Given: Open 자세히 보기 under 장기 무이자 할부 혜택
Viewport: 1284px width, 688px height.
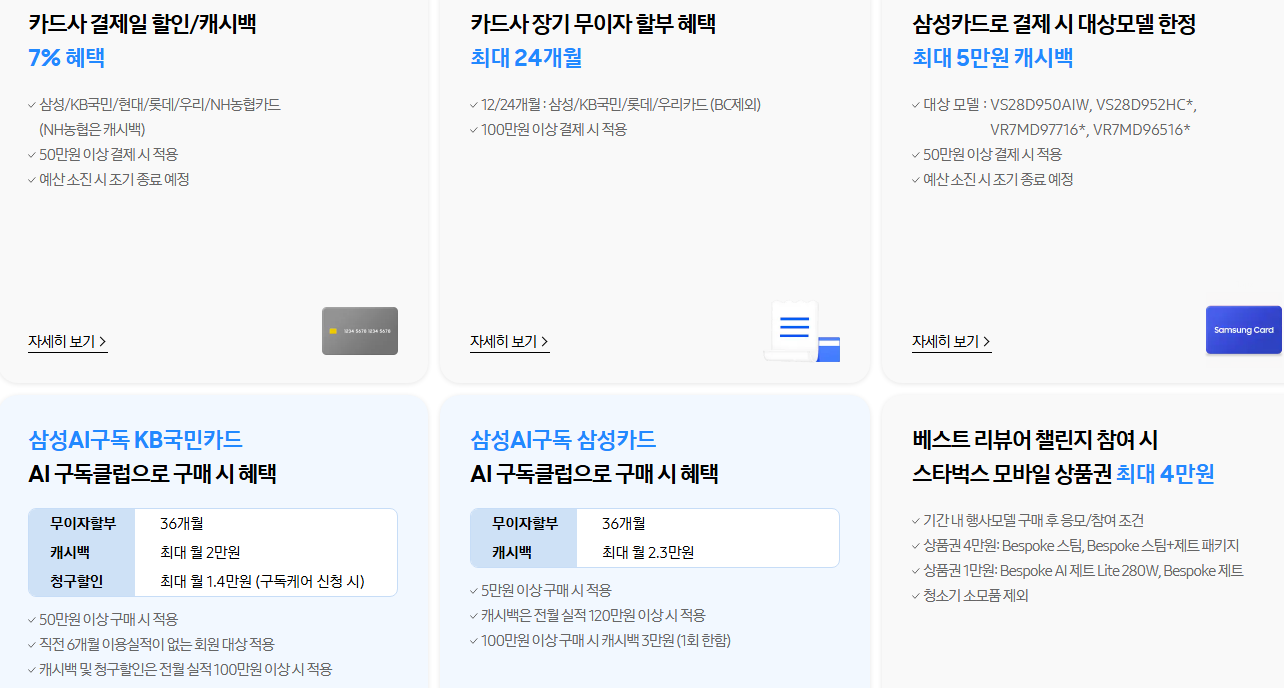Looking at the screenshot, I should (509, 342).
